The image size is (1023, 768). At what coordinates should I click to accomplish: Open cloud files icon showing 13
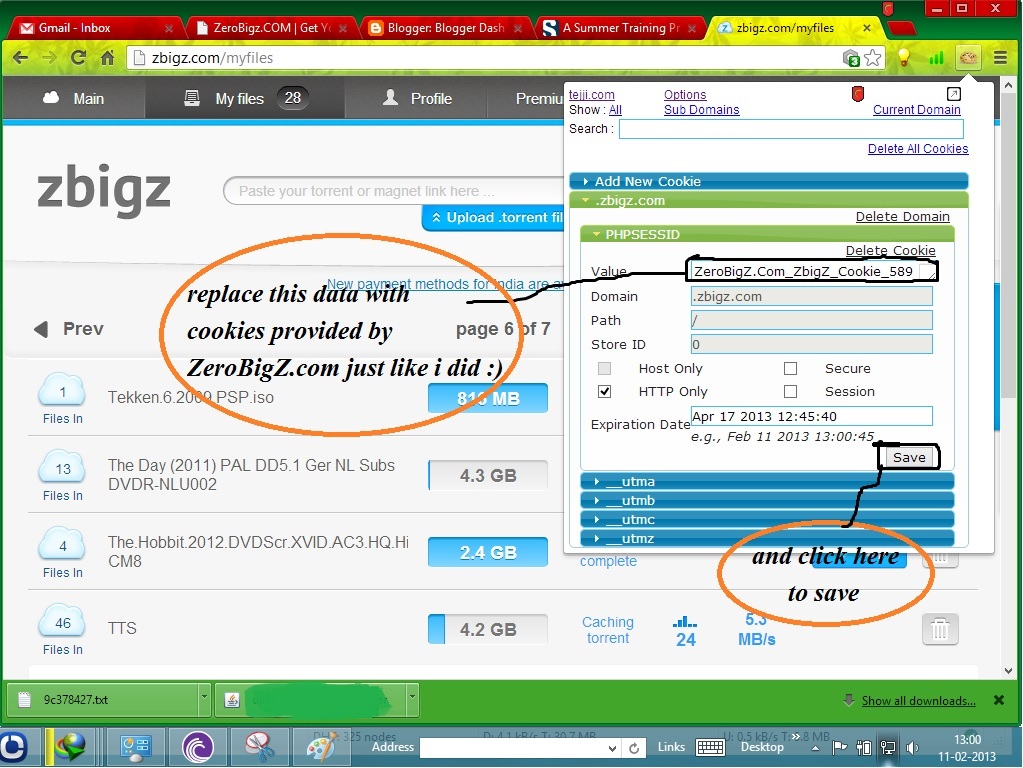click(62, 468)
